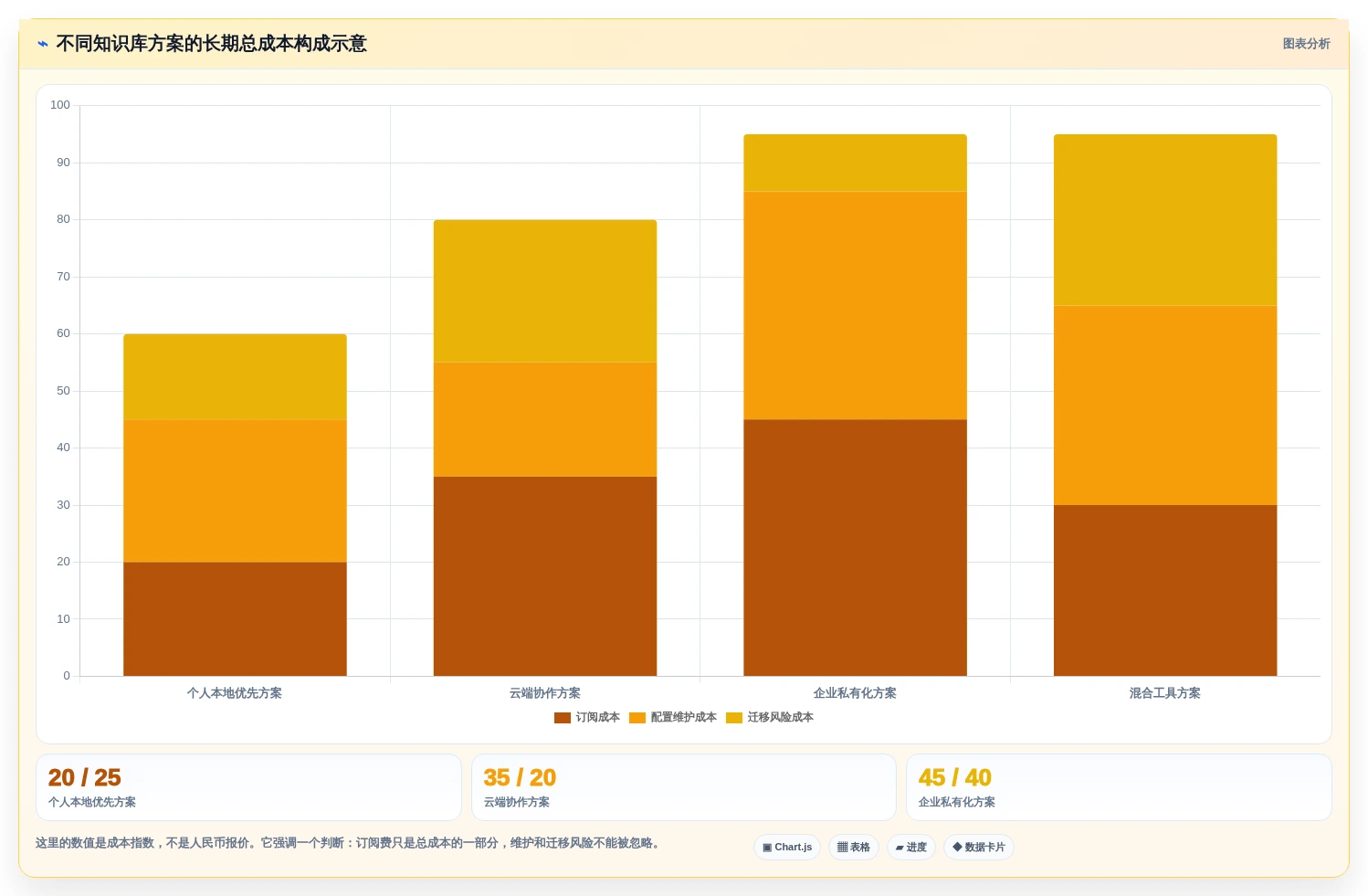
Task: Open the 35 / 20 云端协作方案 data card
Action: pos(683,787)
